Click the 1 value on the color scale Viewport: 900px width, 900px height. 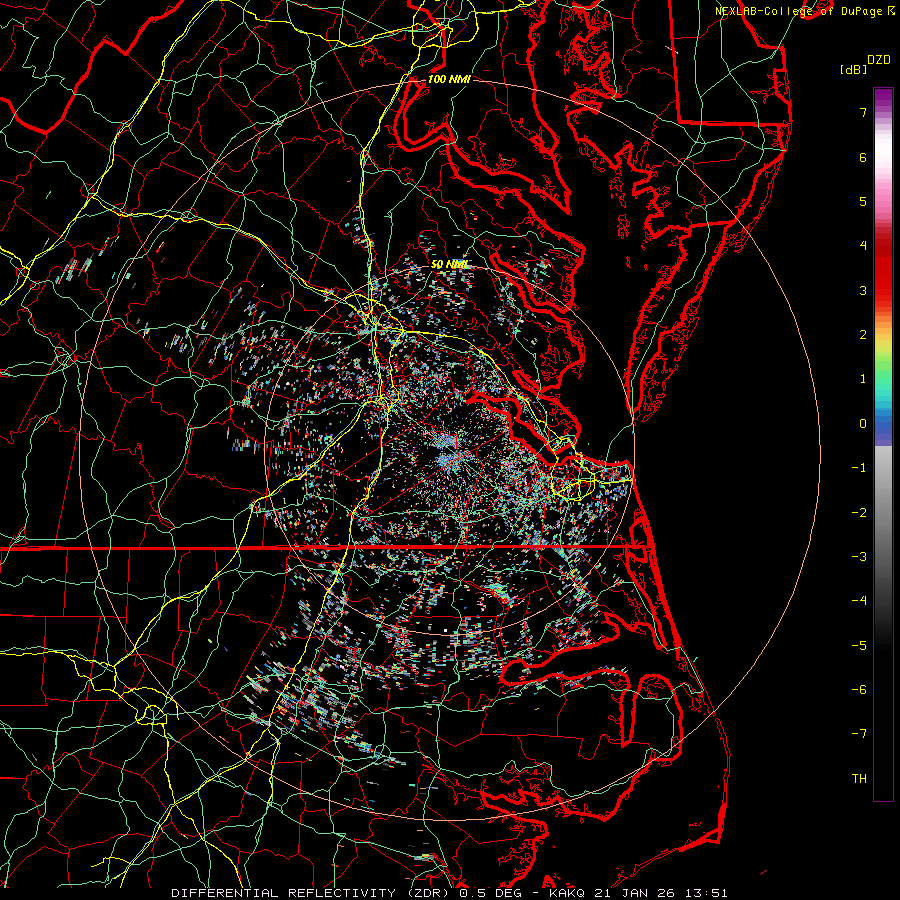click(863, 379)
